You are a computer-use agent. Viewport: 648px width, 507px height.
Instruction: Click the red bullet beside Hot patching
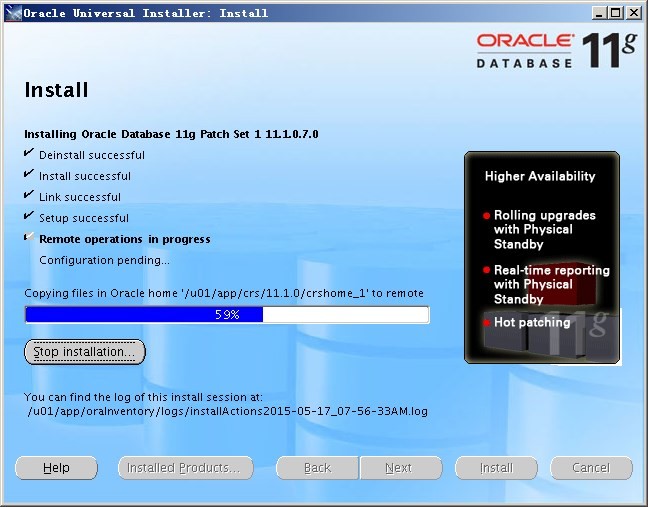point(487,323)
